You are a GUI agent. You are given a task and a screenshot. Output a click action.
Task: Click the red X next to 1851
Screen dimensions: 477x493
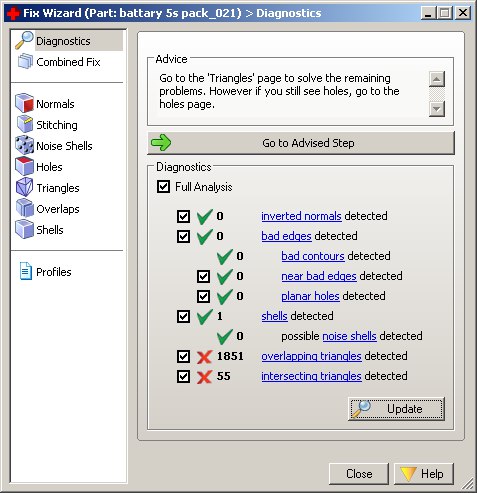204,356
